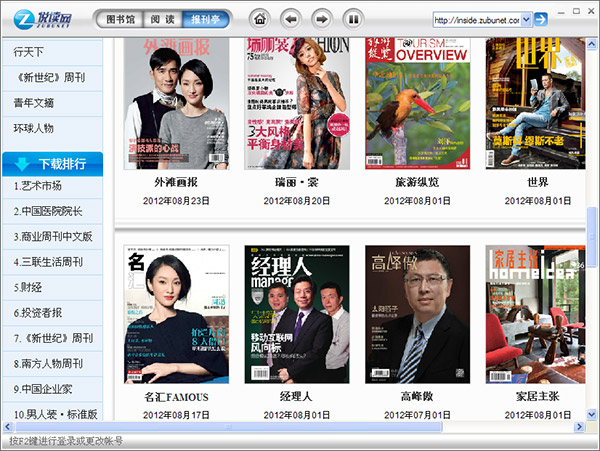The height and width of the screenshot is (451, 600).
Task: Click the vertical scrollbar up arrow
Action: 592,44
